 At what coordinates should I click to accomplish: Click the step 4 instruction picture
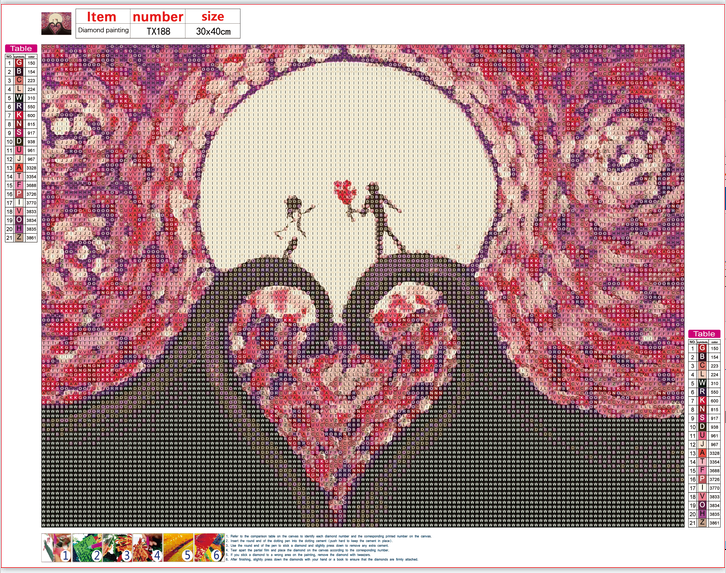click(153, 548)
